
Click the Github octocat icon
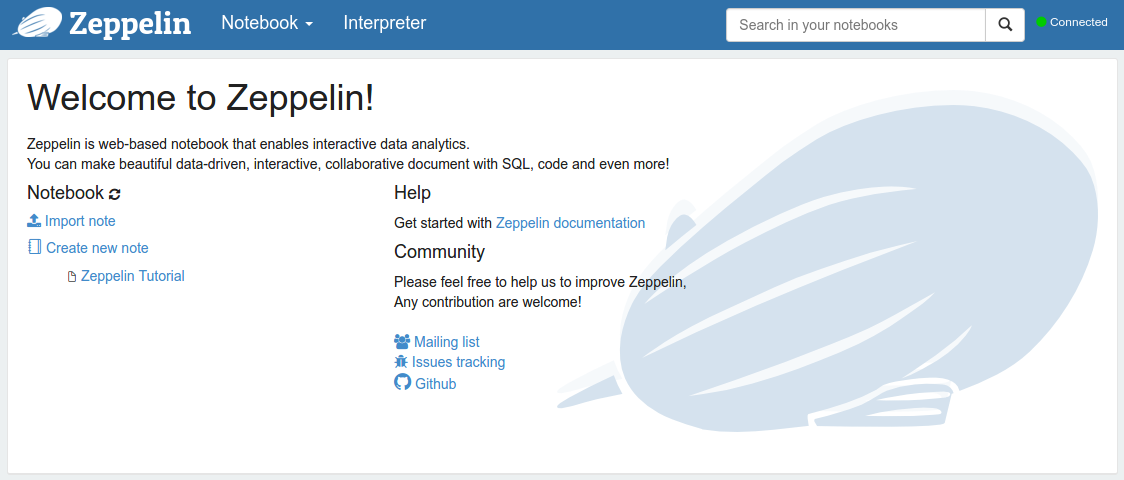click(x=403, y=383)
